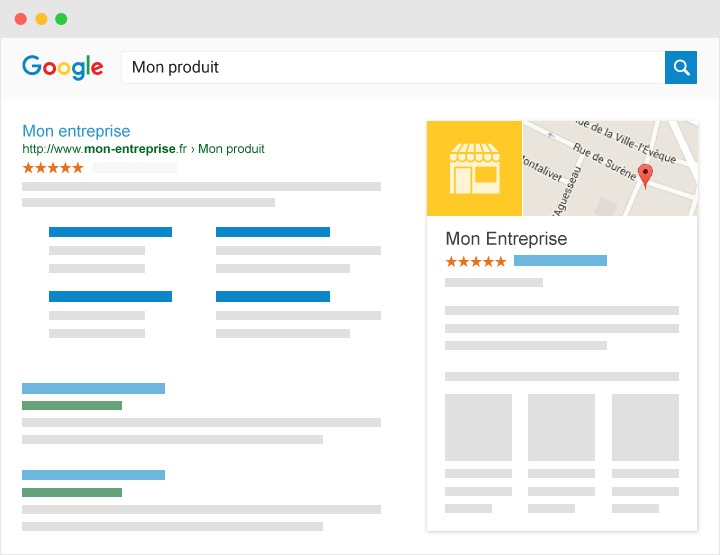The height and width of the screenshot is (555, 720).
Task: Click the blue reviews link beside card stars
Action: point(560,261)
